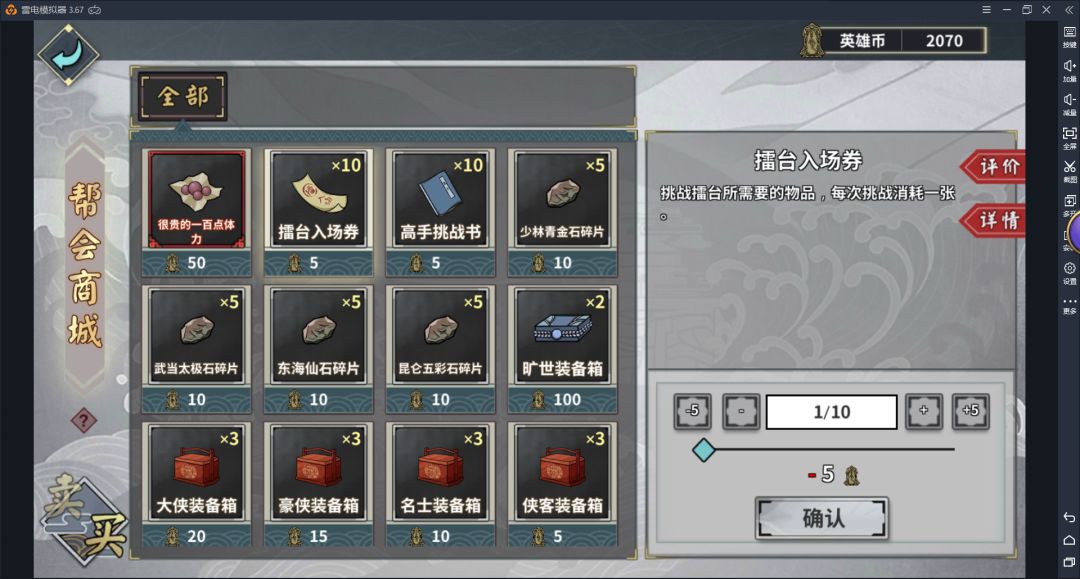Toggle the 卖/买 buy-sell switch

click(84, 518)
